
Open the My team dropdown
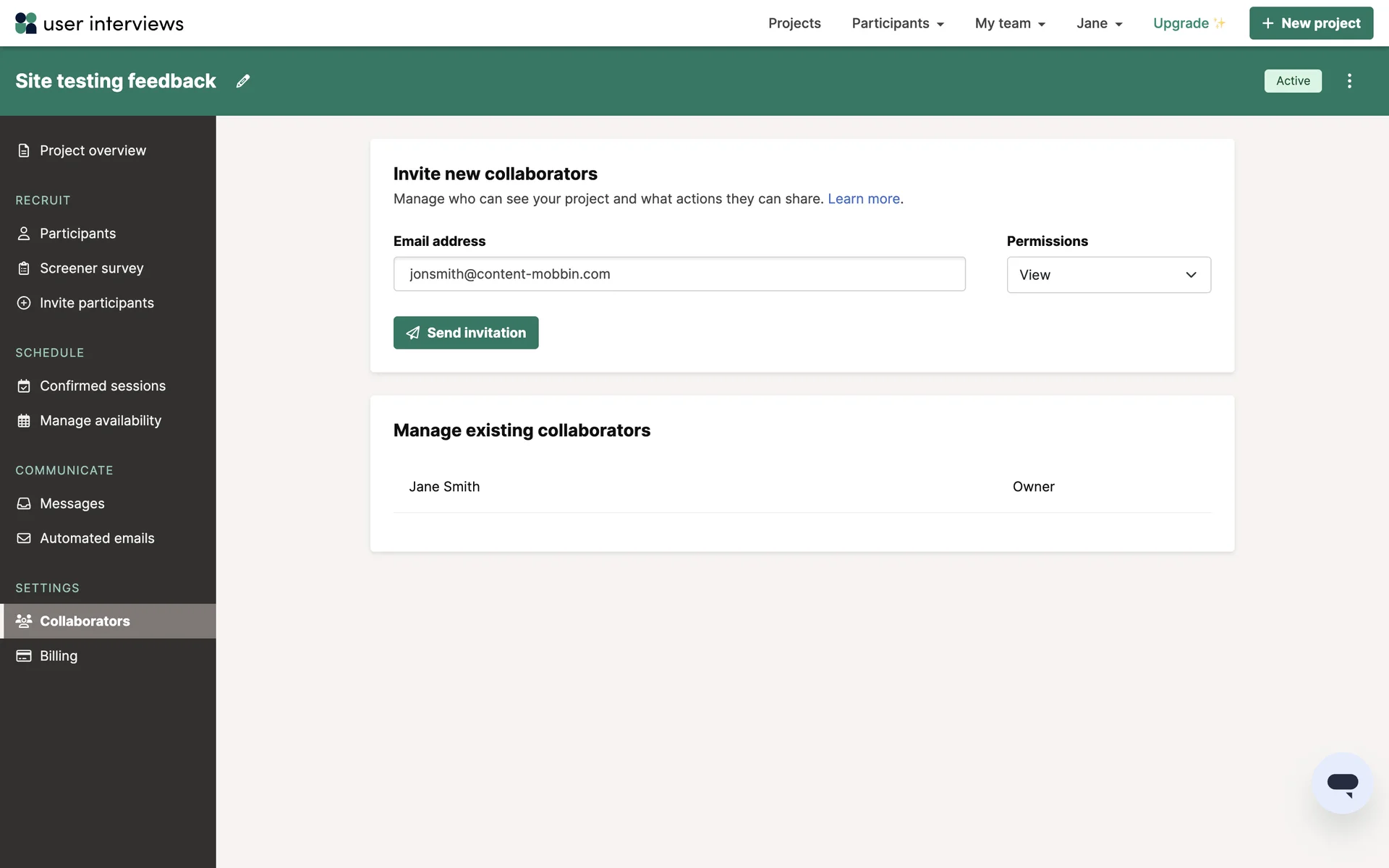click(x=1010, y=23)
